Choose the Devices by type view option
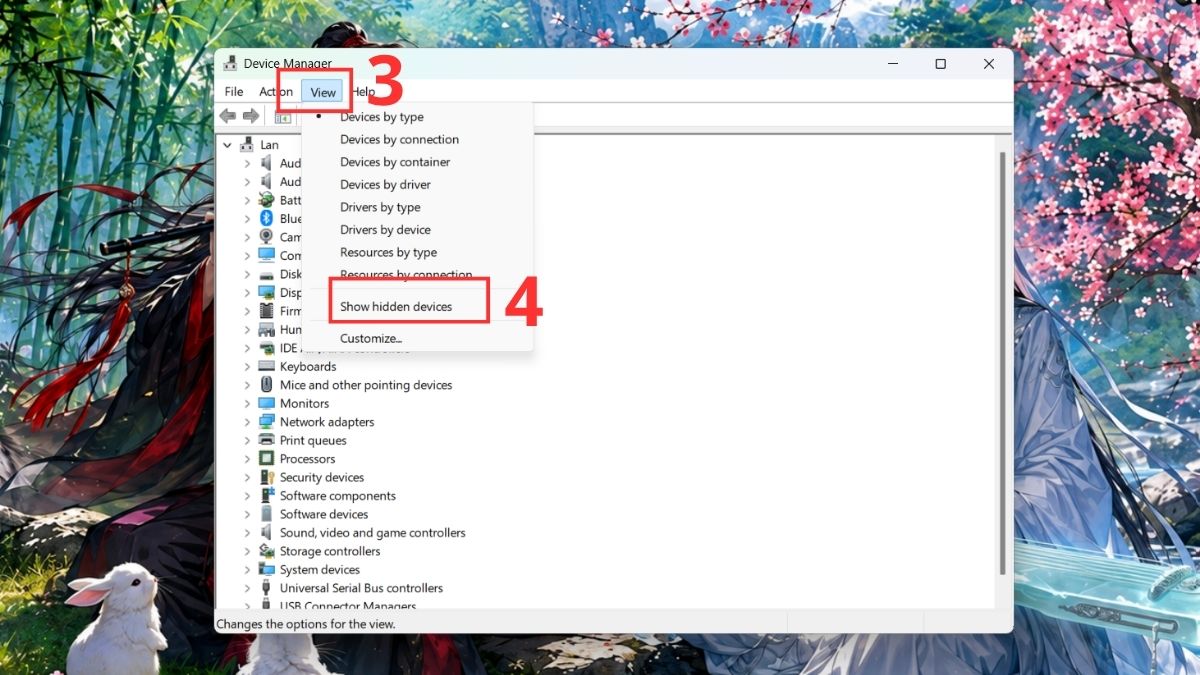Viewport: 1200px width, 675px height. [382, 117]
